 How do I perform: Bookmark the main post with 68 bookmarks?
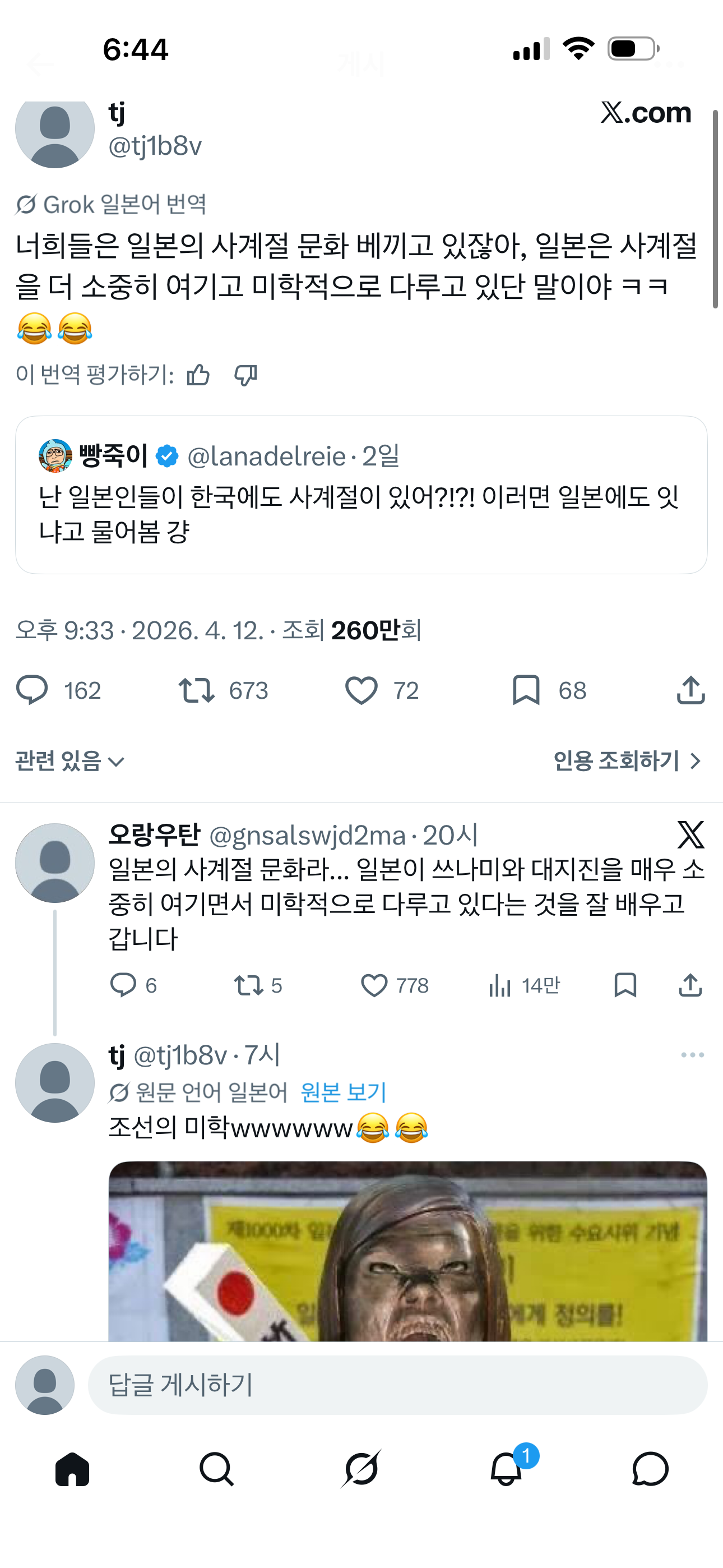(x=526, y=690)
